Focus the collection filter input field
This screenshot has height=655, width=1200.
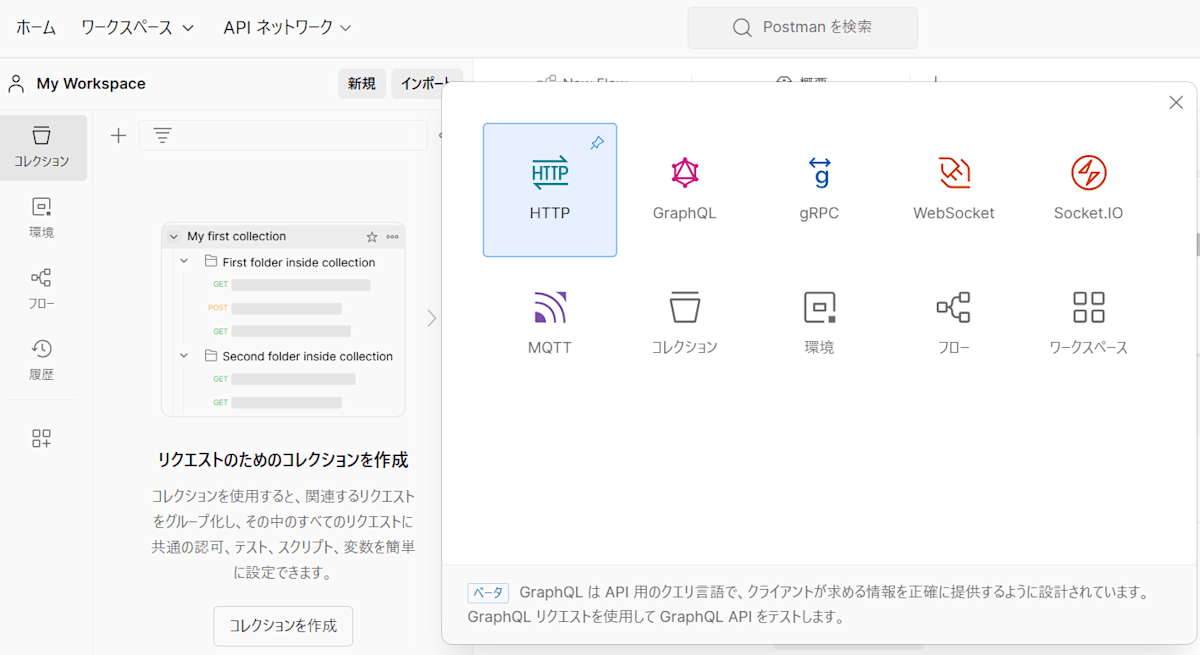coord(283,135)
